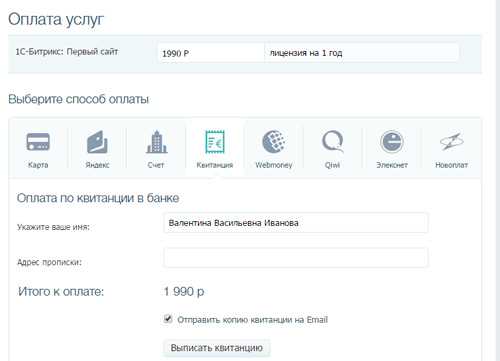Choose the Новоплат payment icon

[451, 142]
